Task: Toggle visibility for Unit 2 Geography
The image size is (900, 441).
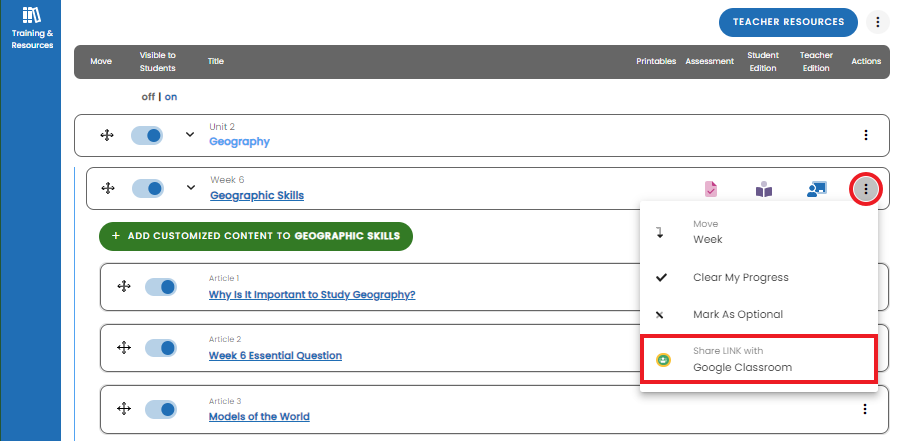Action: (x=147, y=136)
